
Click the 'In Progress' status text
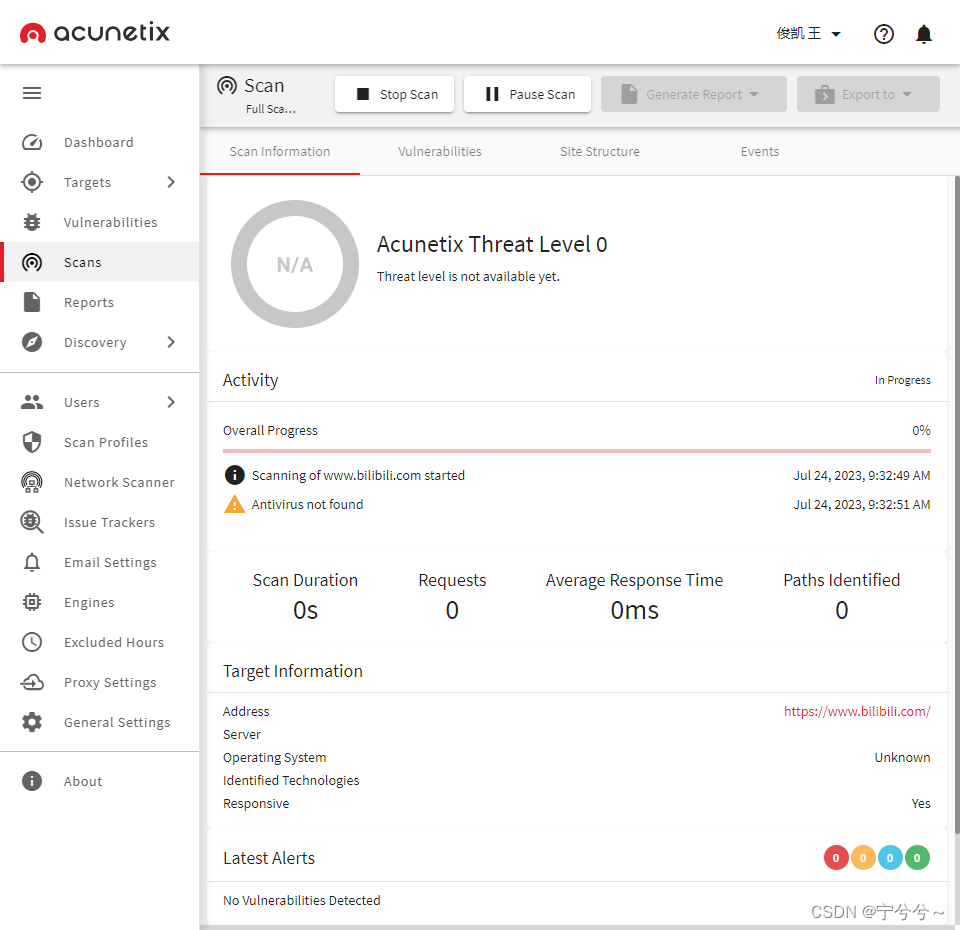tap(902, 380)
